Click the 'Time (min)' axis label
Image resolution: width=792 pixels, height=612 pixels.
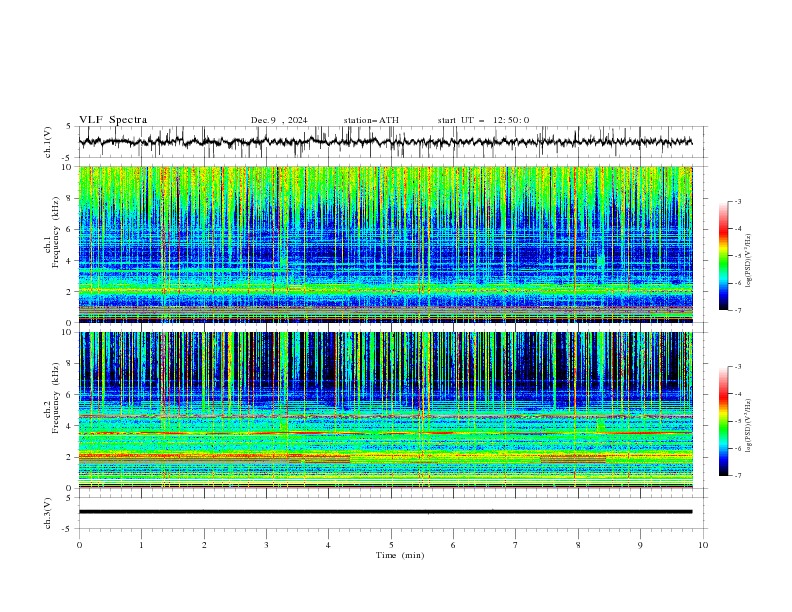pyautogui.click(x=400, y=555)
